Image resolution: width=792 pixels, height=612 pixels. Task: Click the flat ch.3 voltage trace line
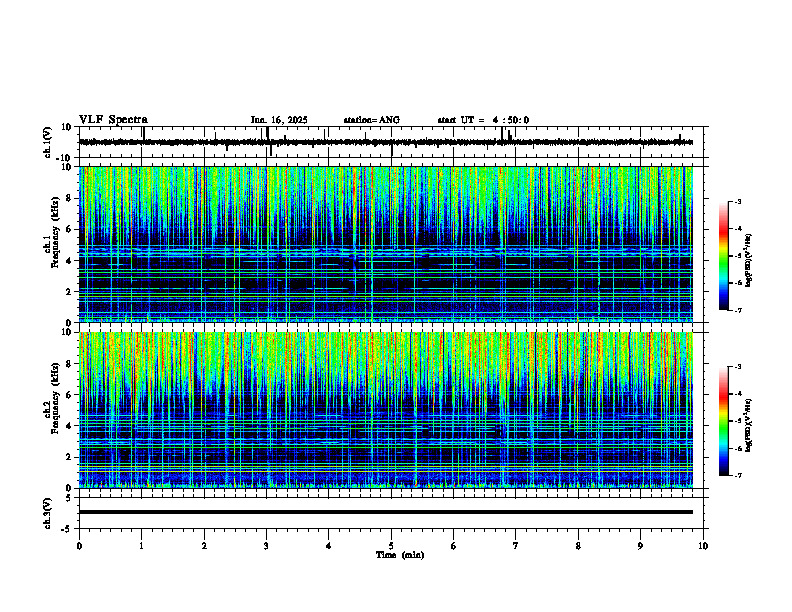[x=386, y=512]
